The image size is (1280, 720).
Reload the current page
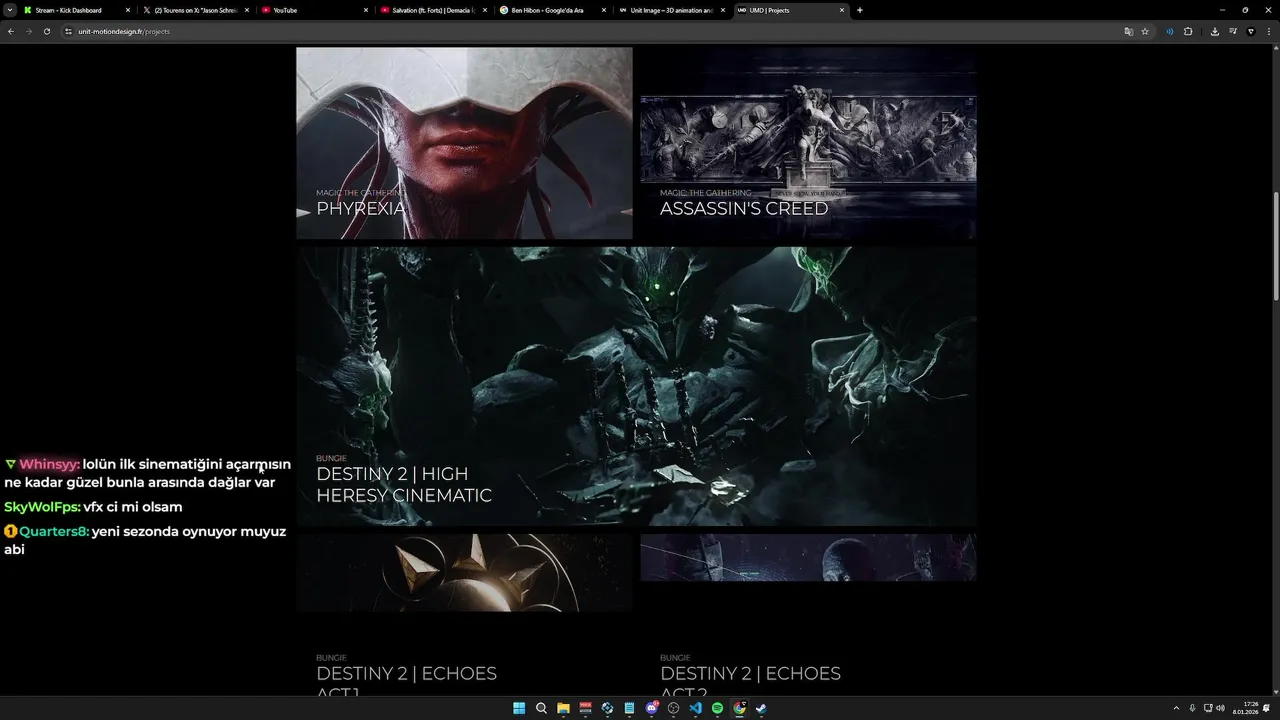pos(46,31)
